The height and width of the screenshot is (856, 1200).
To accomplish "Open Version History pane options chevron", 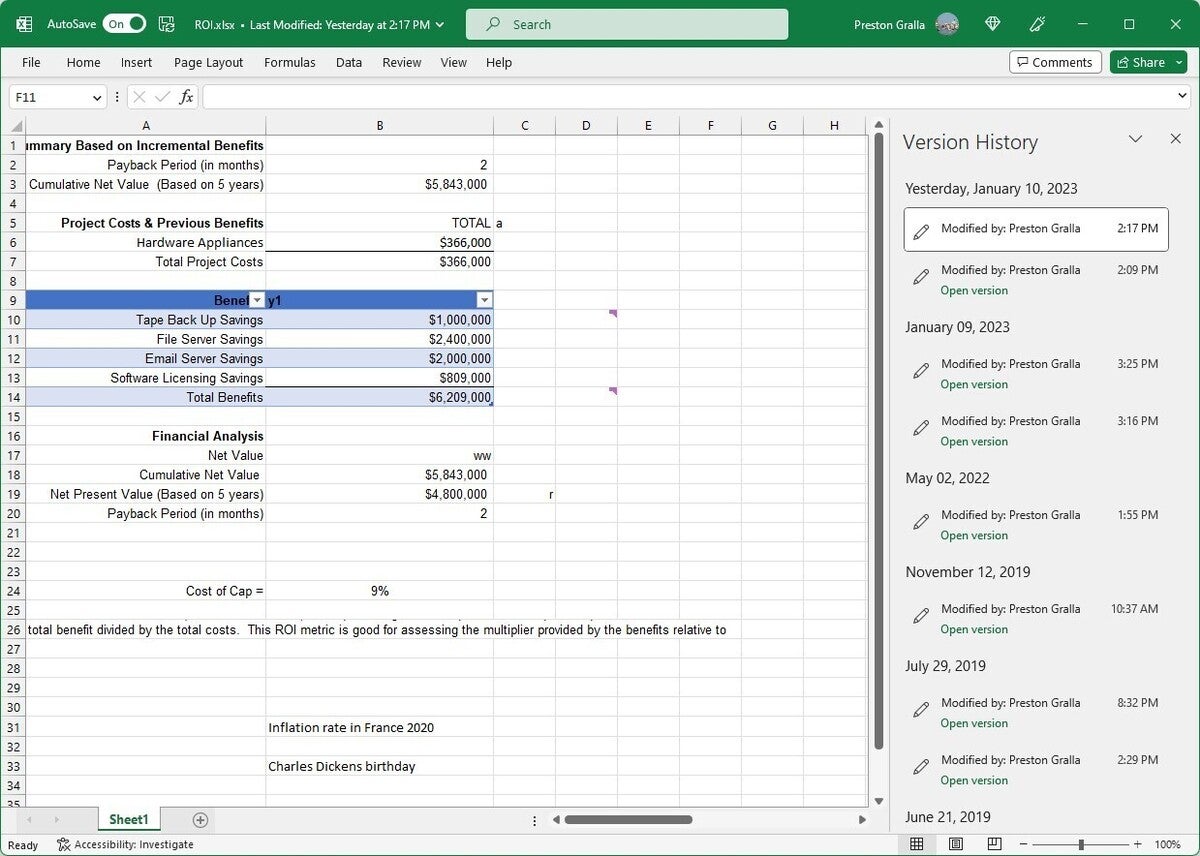I will point(1135,139).
